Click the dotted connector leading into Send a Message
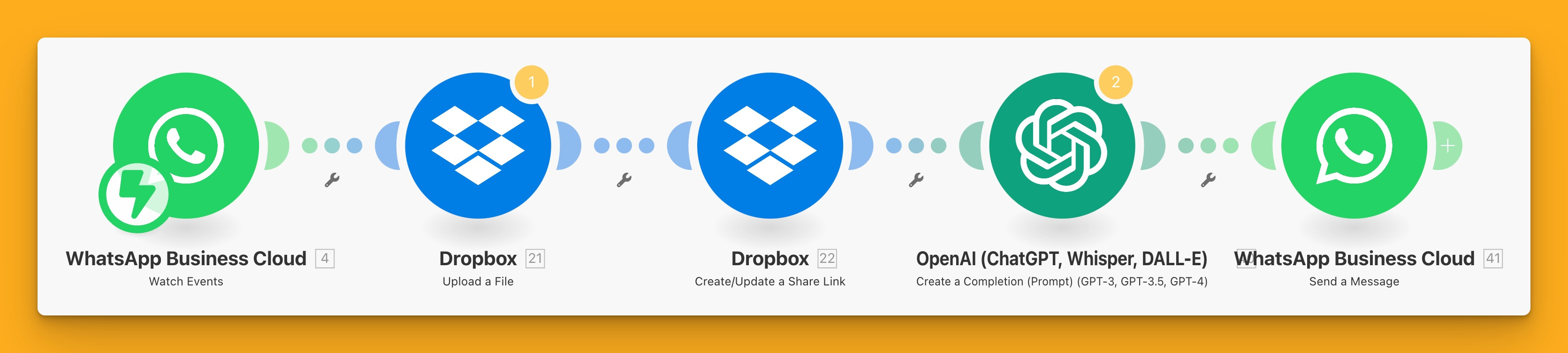The image size is (1568, 353). (x=1208, y=146)
